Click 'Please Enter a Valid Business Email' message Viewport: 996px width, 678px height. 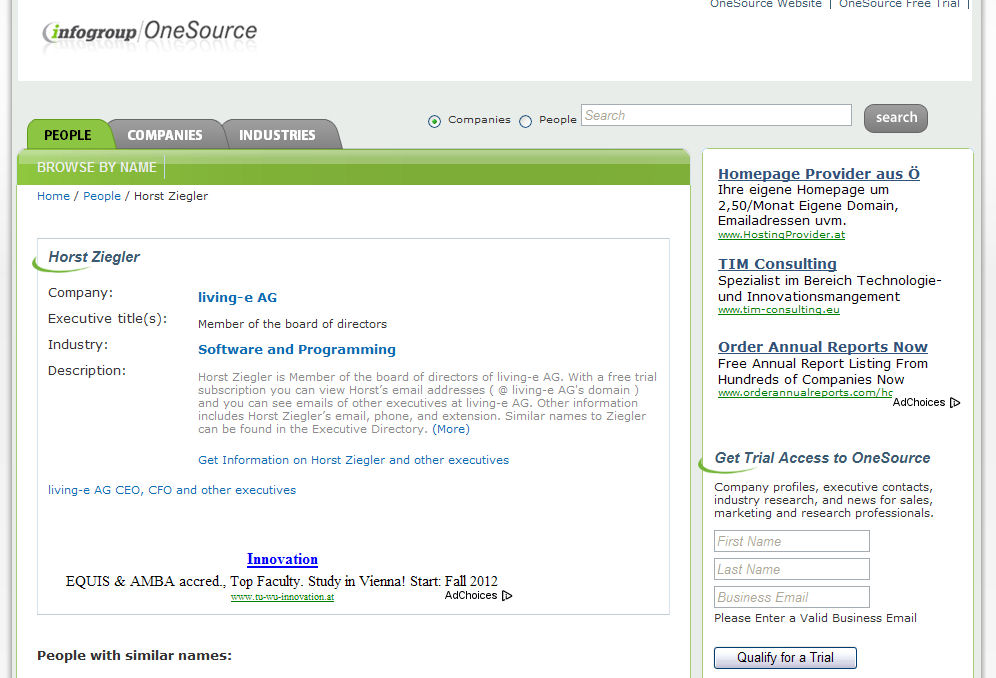point(815,618)
